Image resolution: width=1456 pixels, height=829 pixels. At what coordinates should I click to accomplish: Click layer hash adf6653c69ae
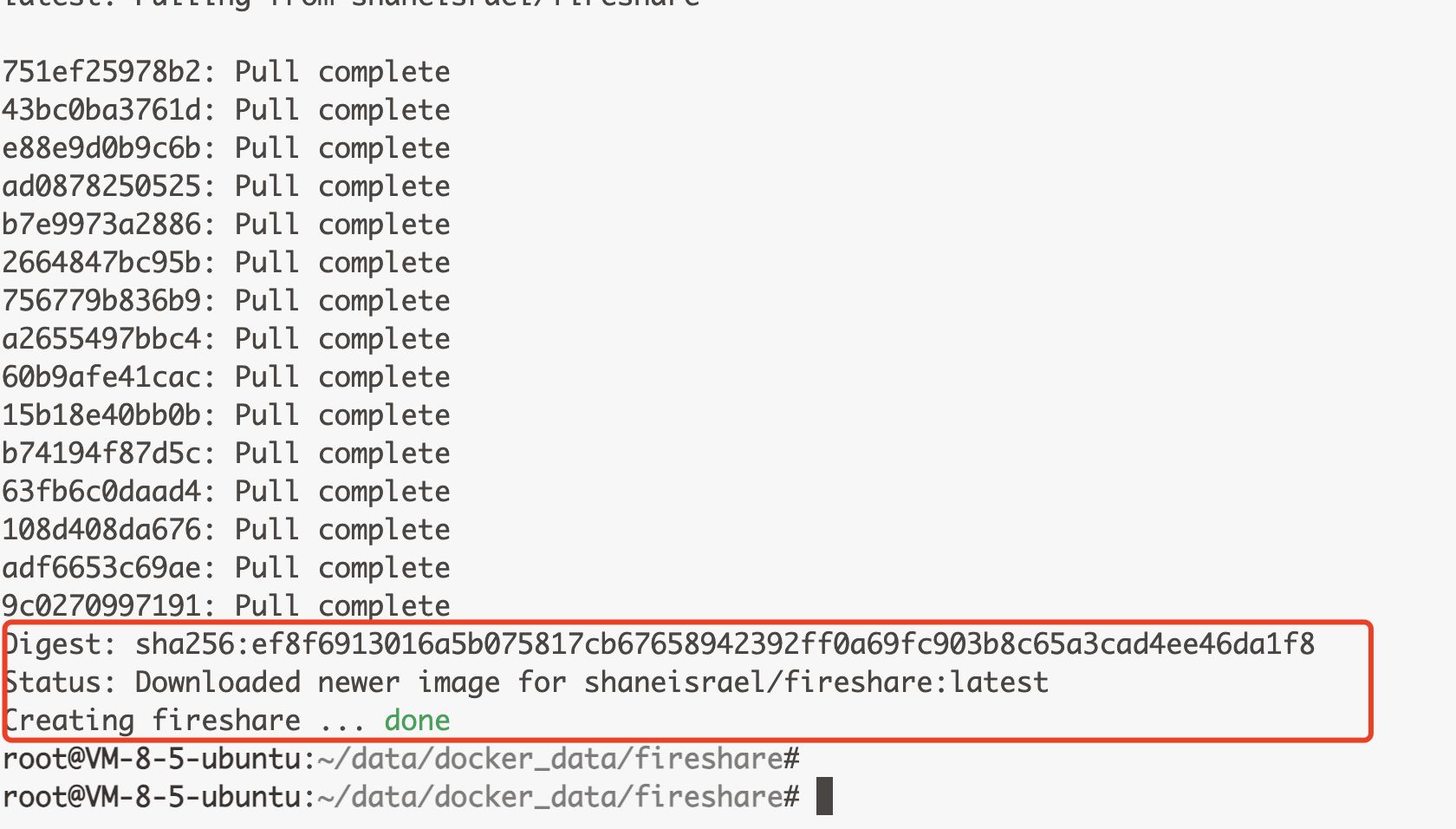102,568
